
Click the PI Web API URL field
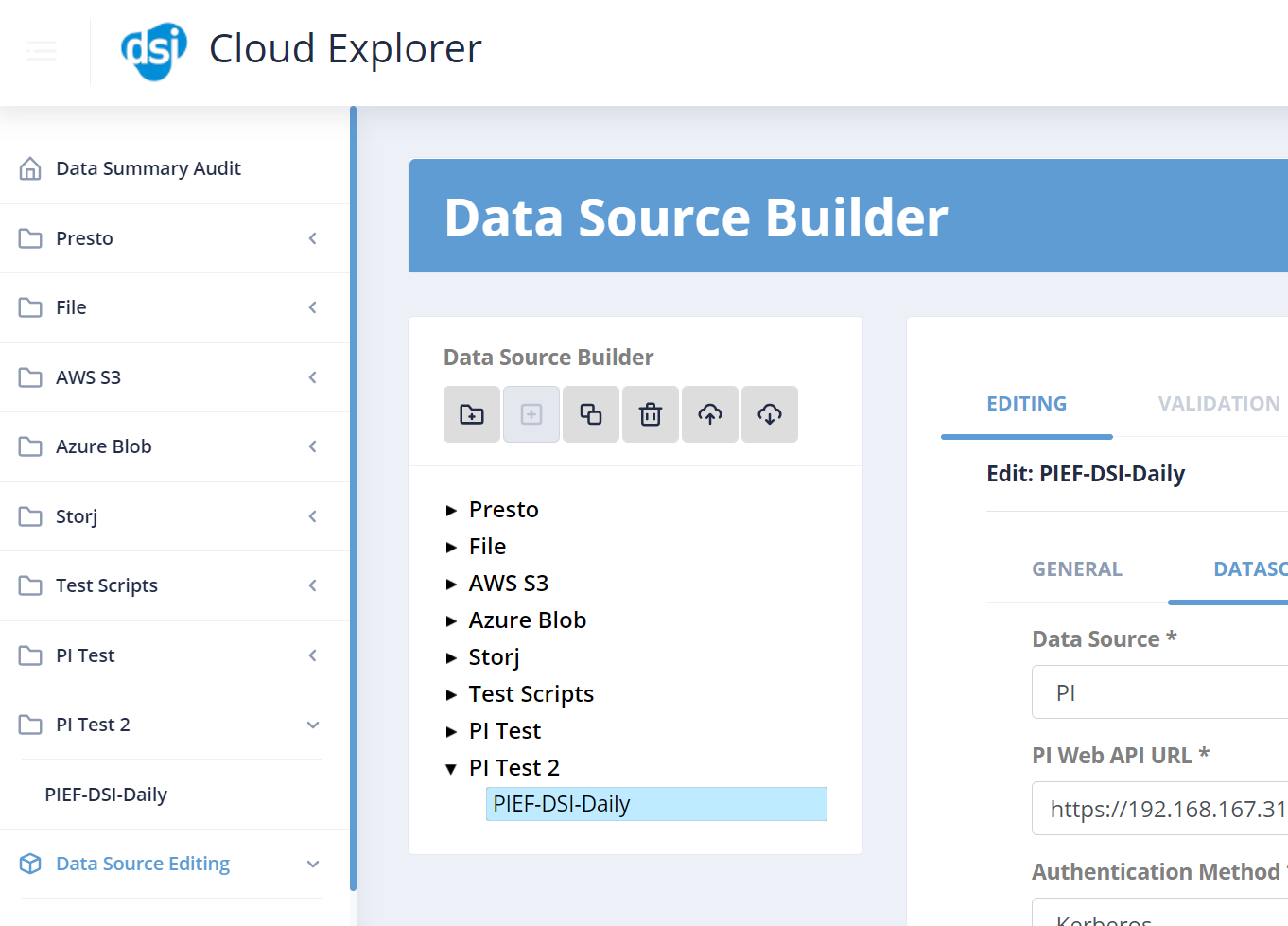click(1159, 809)
